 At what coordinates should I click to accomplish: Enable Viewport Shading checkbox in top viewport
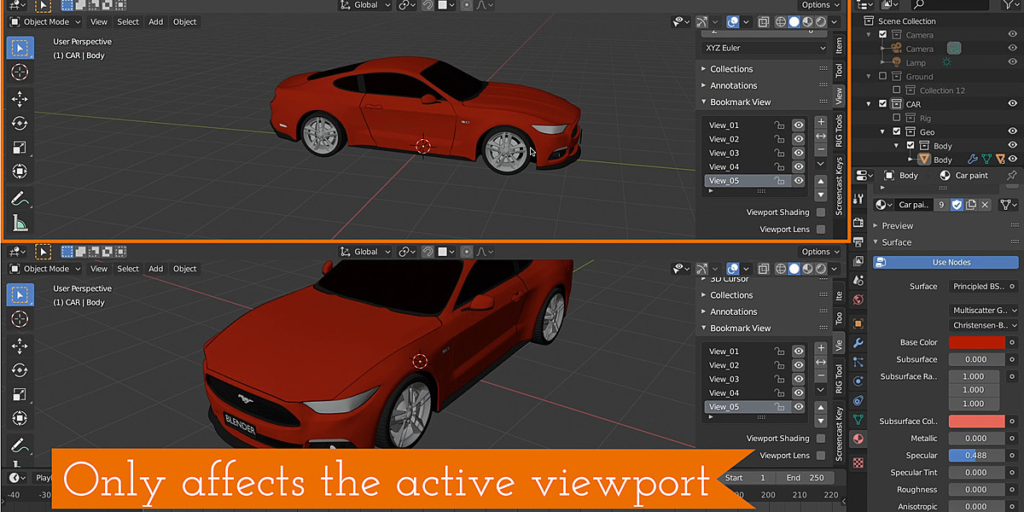coord(820,212)
